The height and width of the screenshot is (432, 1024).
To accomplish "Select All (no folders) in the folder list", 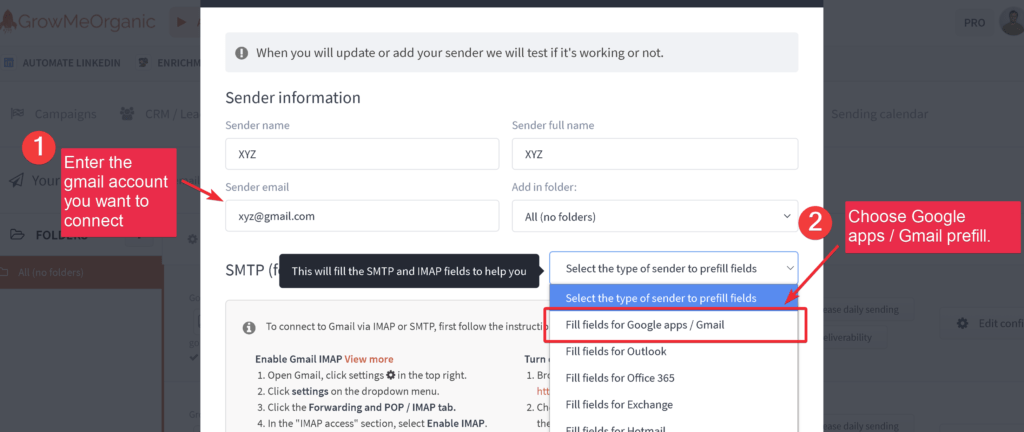I will [81, 273].
